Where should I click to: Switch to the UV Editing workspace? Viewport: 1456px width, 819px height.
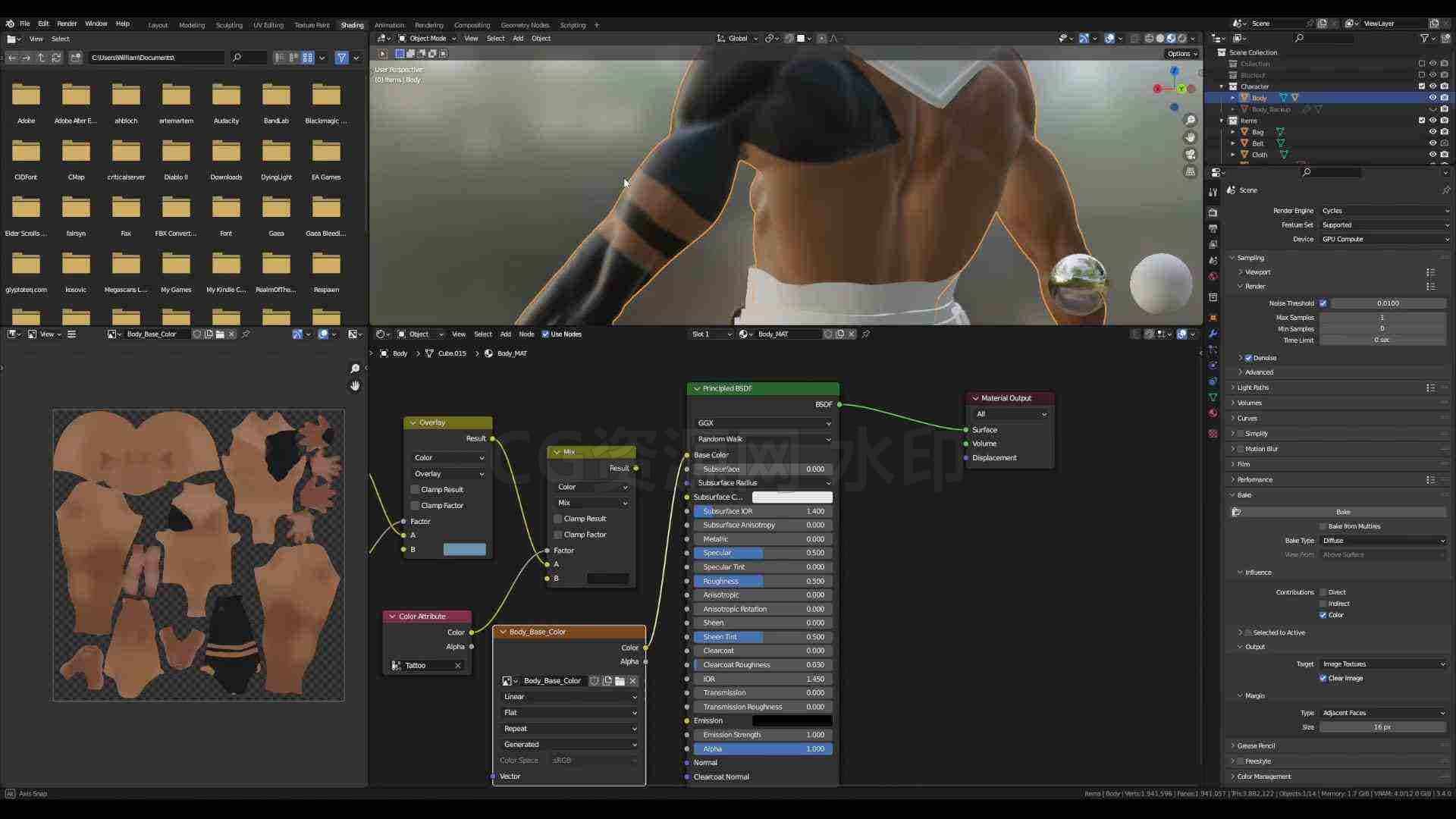268,25
